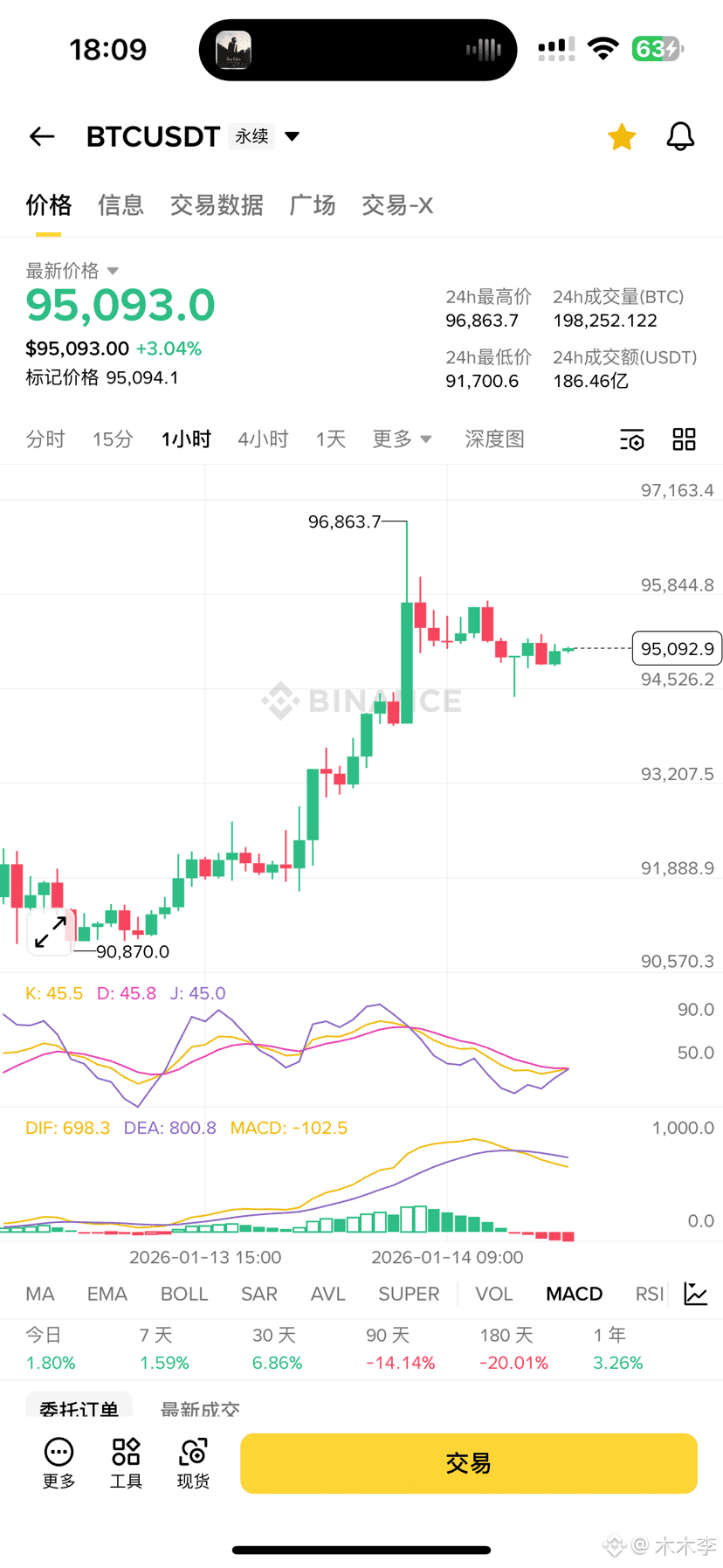Tap the large 95,093.0 latest price
The width and height of the screenshot is (723, 1568).
(x=120, y=305)
